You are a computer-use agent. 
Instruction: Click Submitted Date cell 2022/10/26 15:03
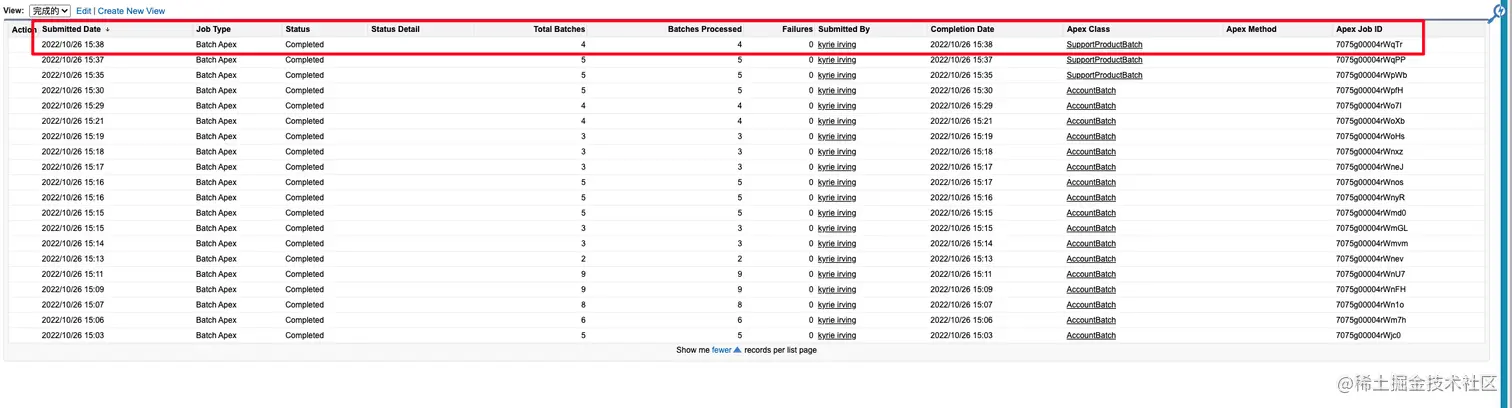click(73, 336)
